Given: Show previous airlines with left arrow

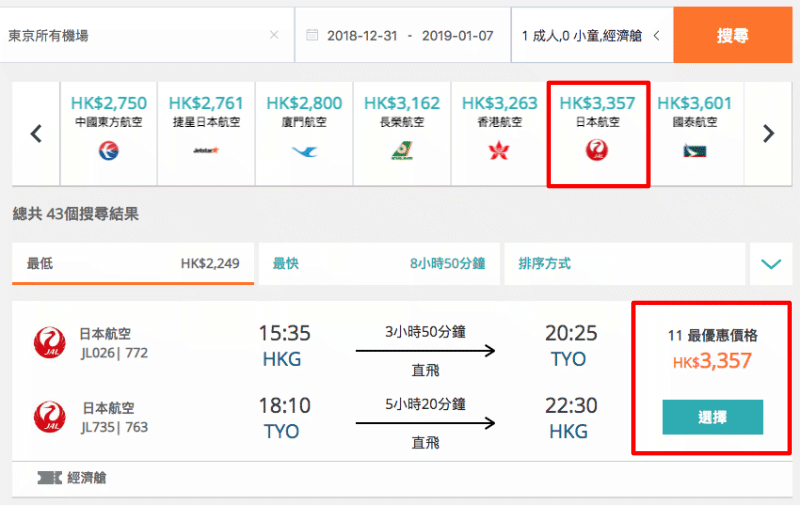Looking at the screenshot, I should (x=36, y=134).
